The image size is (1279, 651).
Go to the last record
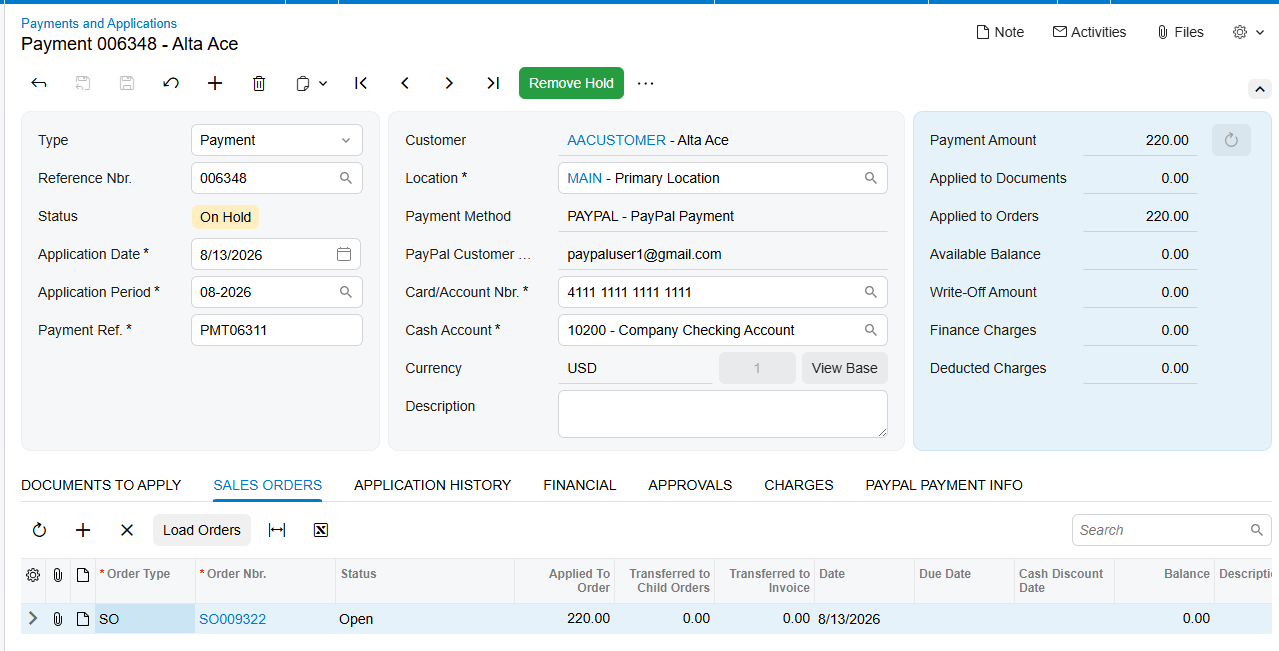(x=493, y=83)
